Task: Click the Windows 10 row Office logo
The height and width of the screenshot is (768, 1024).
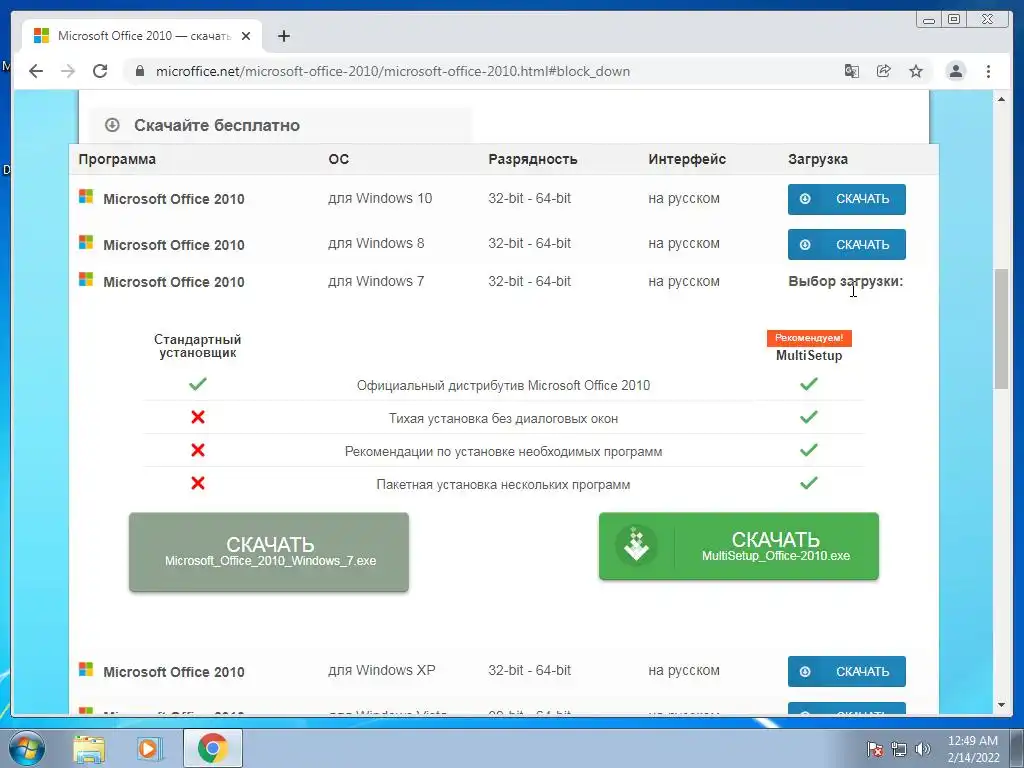Action: pos(86,197)
